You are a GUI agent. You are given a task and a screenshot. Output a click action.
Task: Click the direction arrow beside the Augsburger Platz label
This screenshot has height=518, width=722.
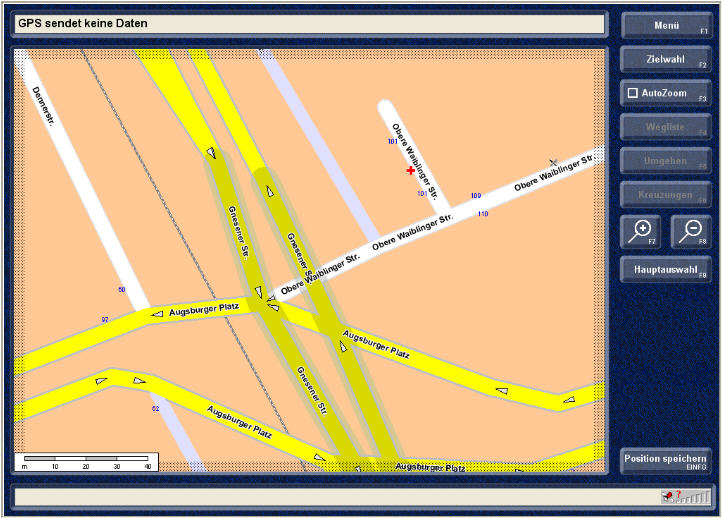coord(156,314)
